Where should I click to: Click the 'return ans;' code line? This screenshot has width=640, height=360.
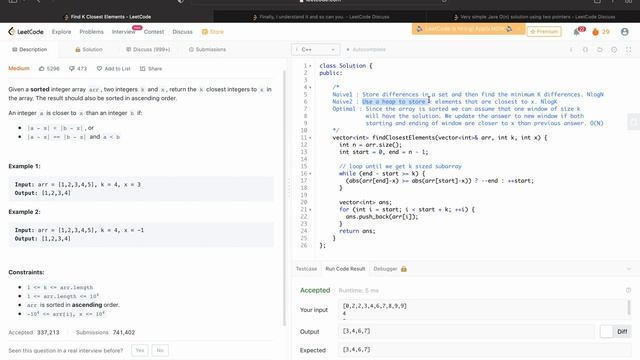[357, 231]
